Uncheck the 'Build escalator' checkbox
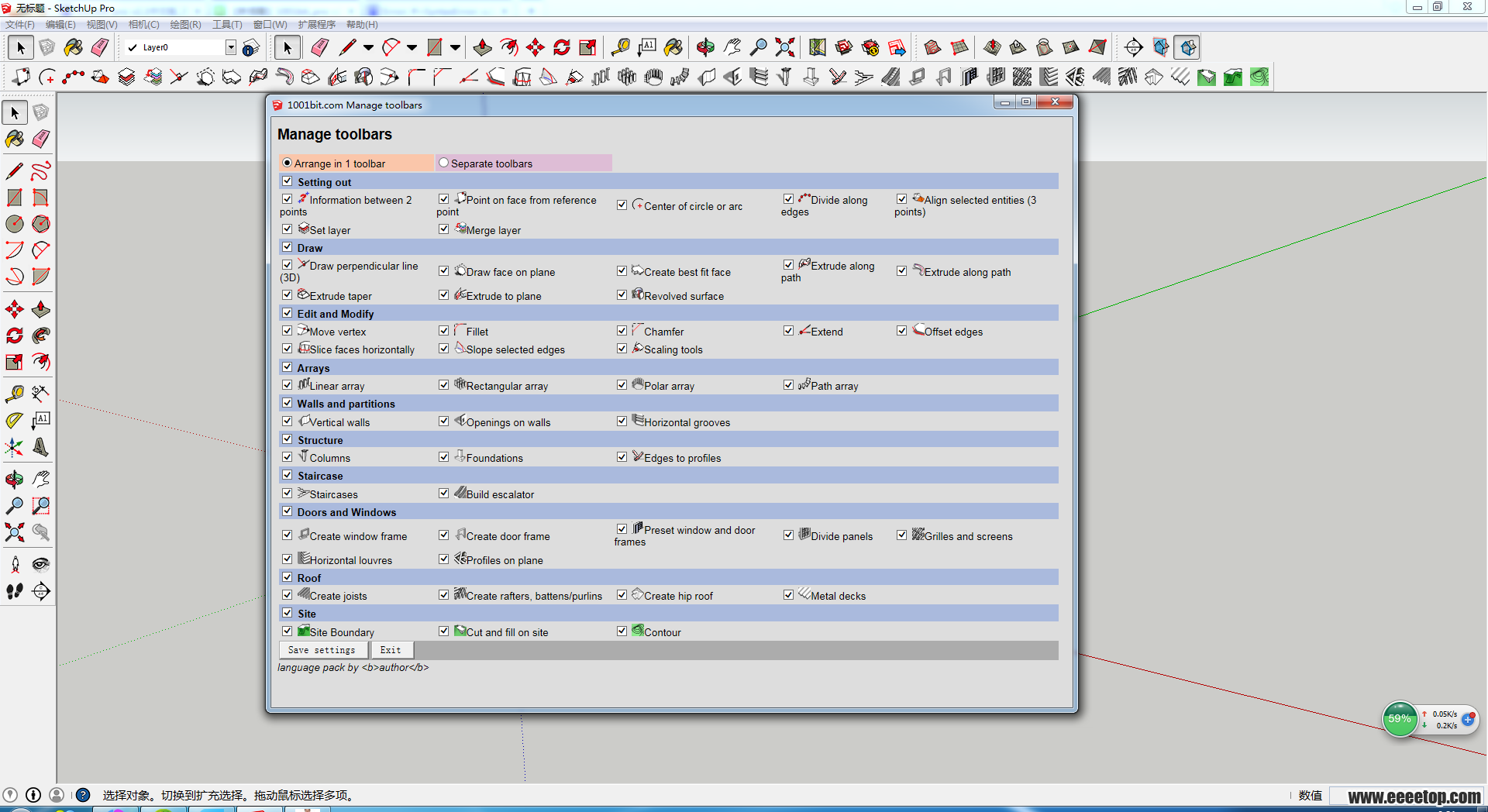Screen dimensions: 1488x812 (x=444, y=494)
